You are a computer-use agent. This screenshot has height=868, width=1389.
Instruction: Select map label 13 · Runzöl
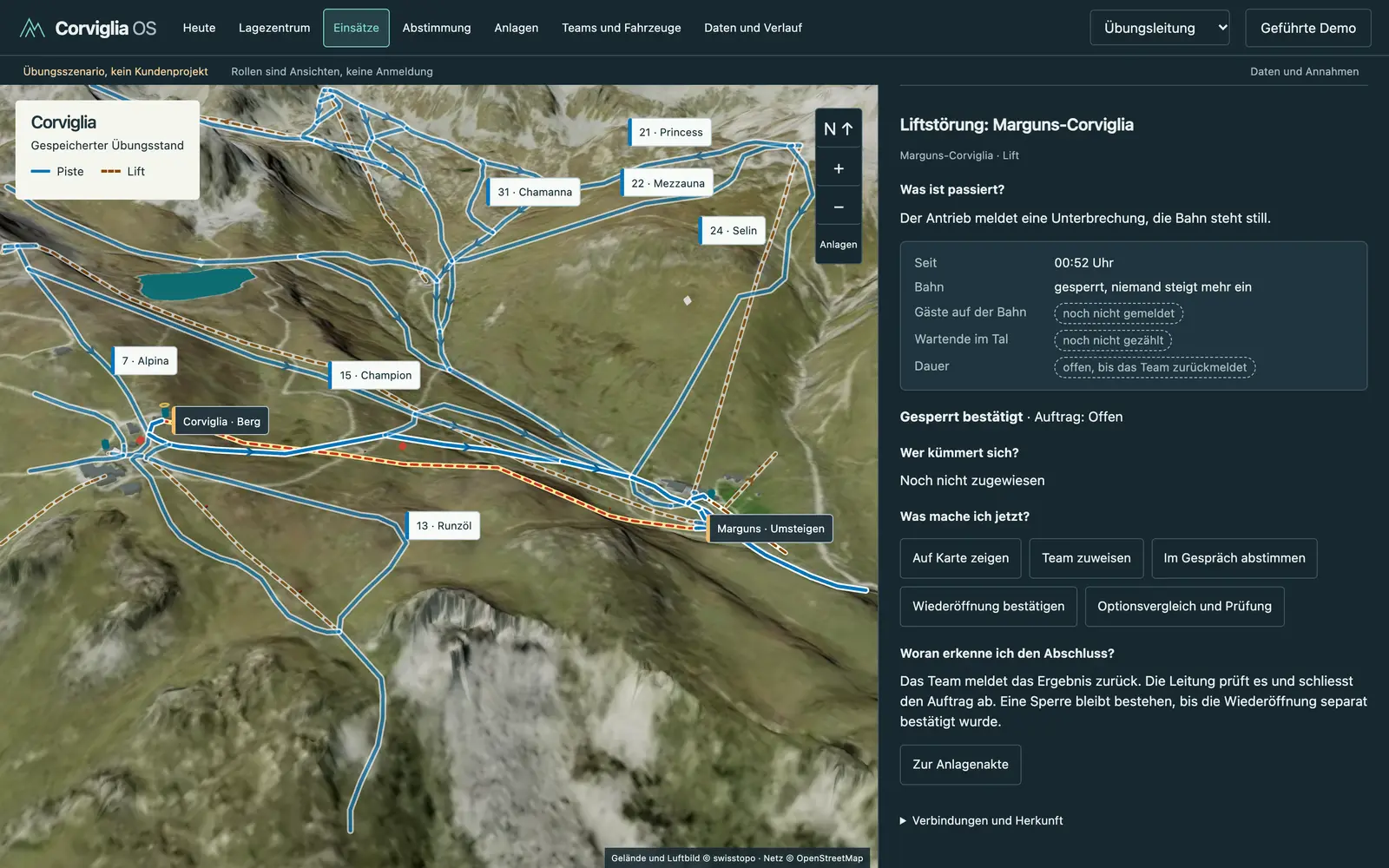coord(444,525)
